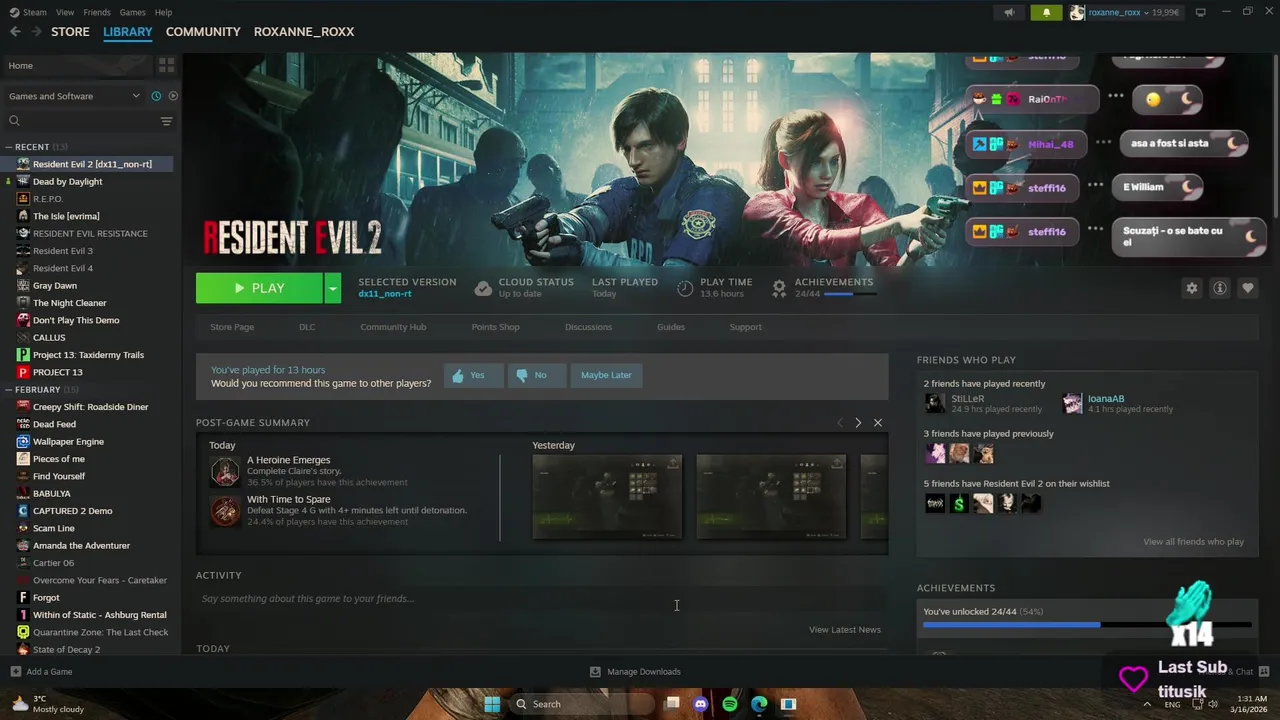Open the notifications bell
1280x720 pixels.
point(1046,12)
